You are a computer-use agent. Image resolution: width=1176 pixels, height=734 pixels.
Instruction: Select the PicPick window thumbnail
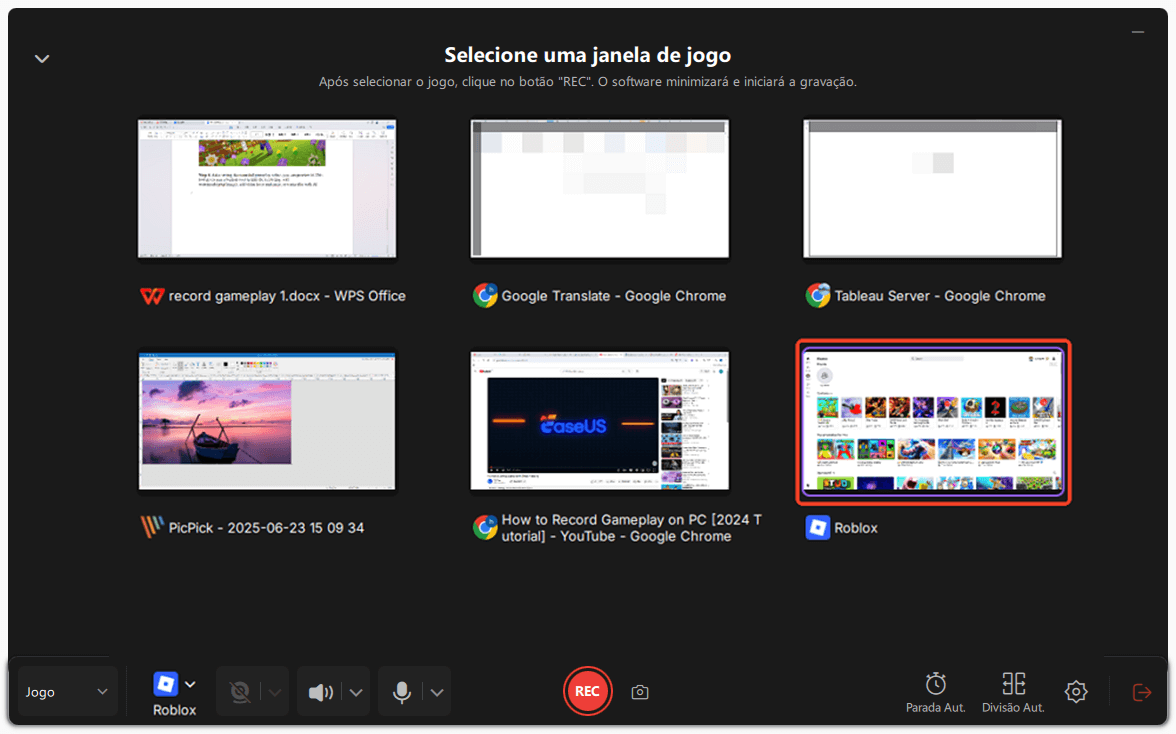point(267,421)
